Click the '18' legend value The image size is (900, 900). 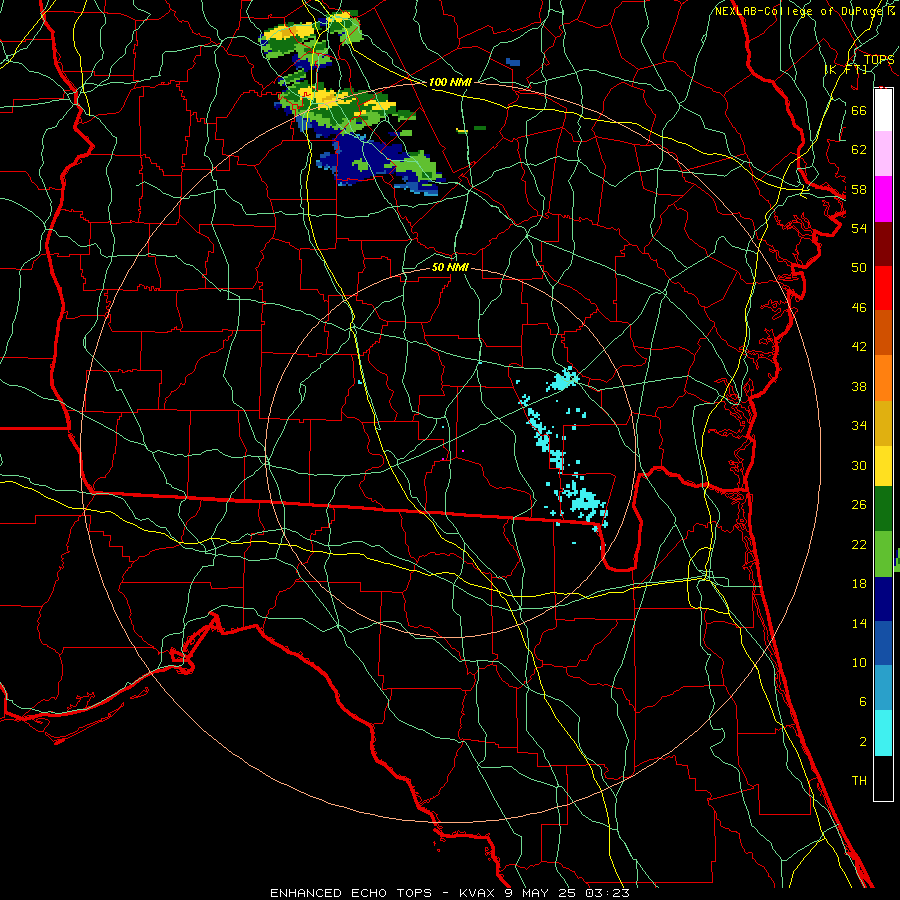859,584
